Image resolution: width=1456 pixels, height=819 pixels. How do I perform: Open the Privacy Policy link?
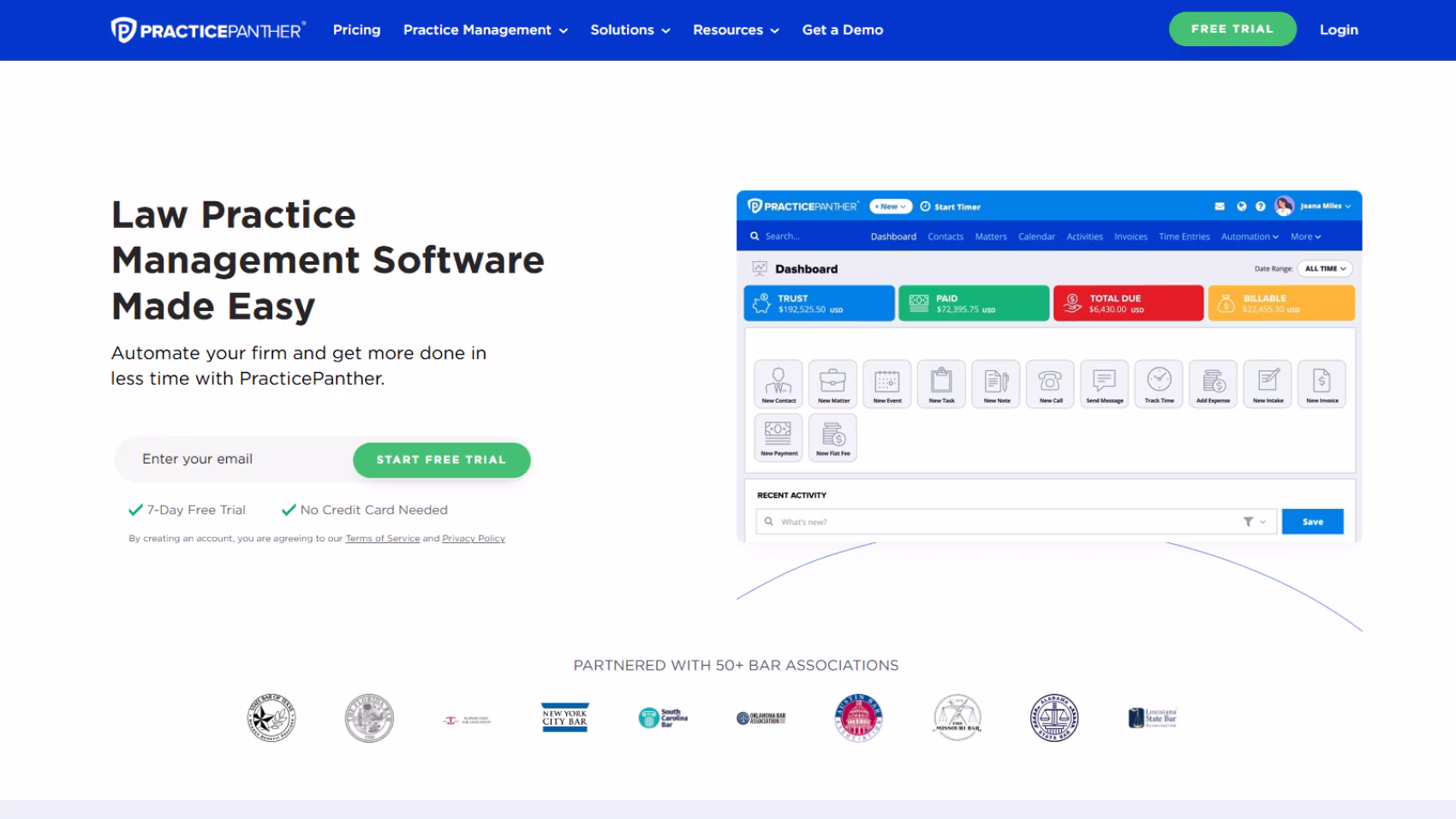point(474,539)
